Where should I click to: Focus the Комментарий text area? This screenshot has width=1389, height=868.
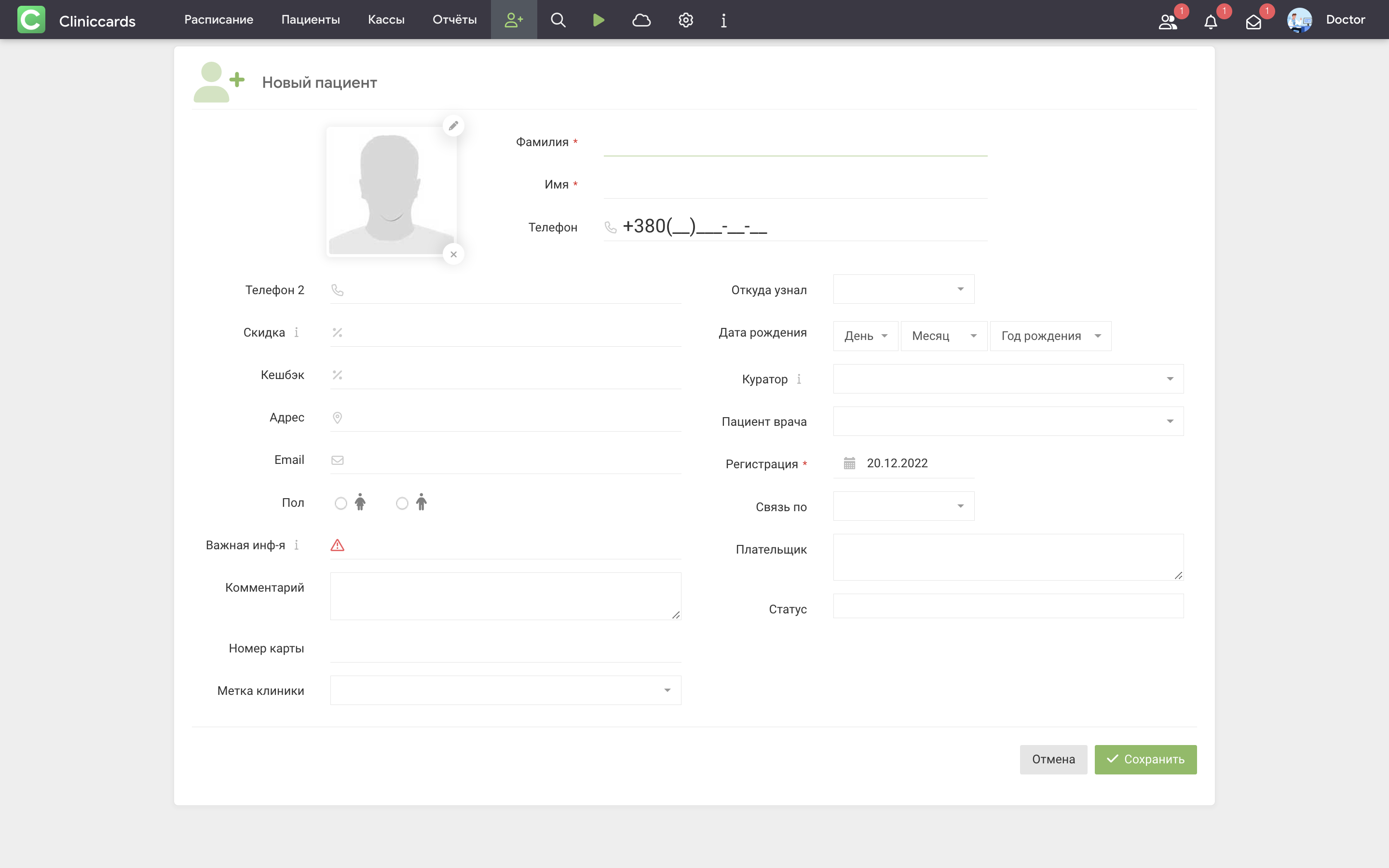click(505, 596)
